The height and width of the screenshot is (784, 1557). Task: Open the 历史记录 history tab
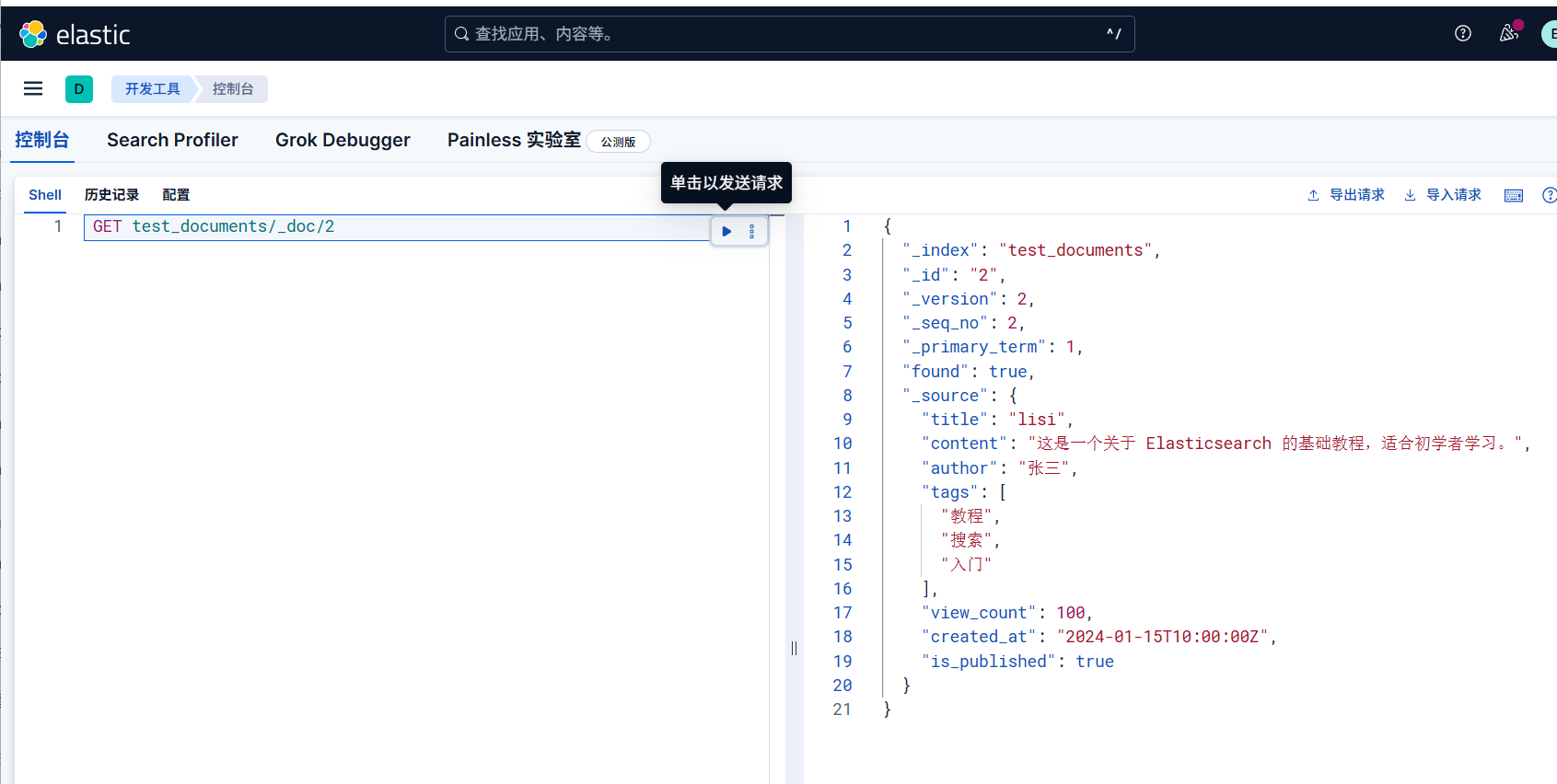click(111, 195)
